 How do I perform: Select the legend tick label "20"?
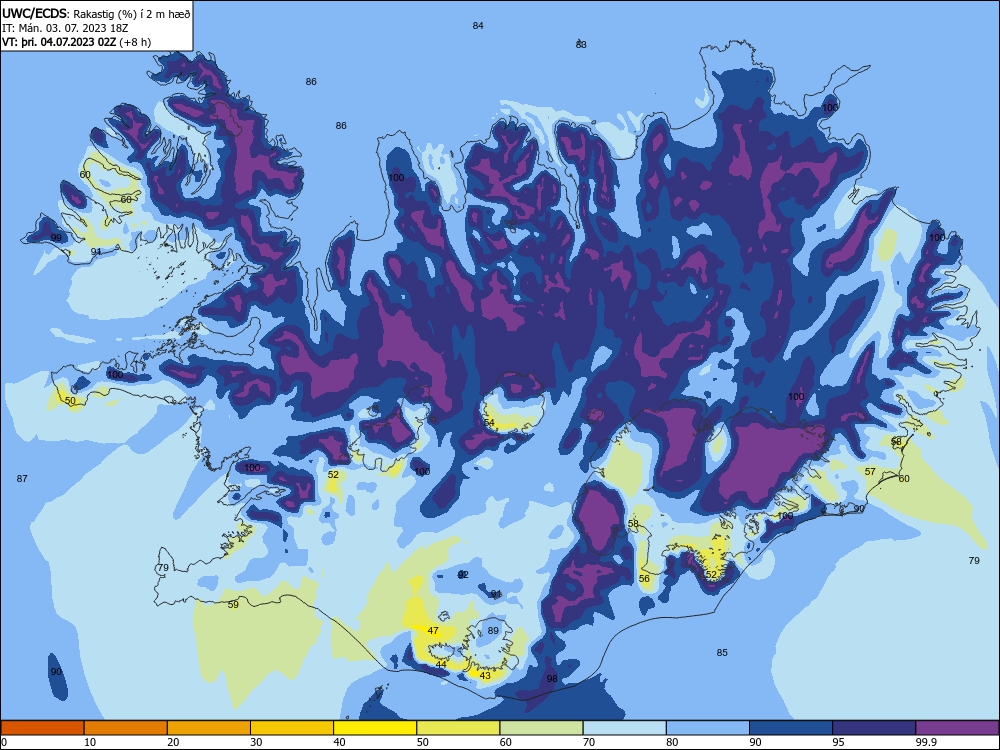pyautogui.click(x=173, y=742)
